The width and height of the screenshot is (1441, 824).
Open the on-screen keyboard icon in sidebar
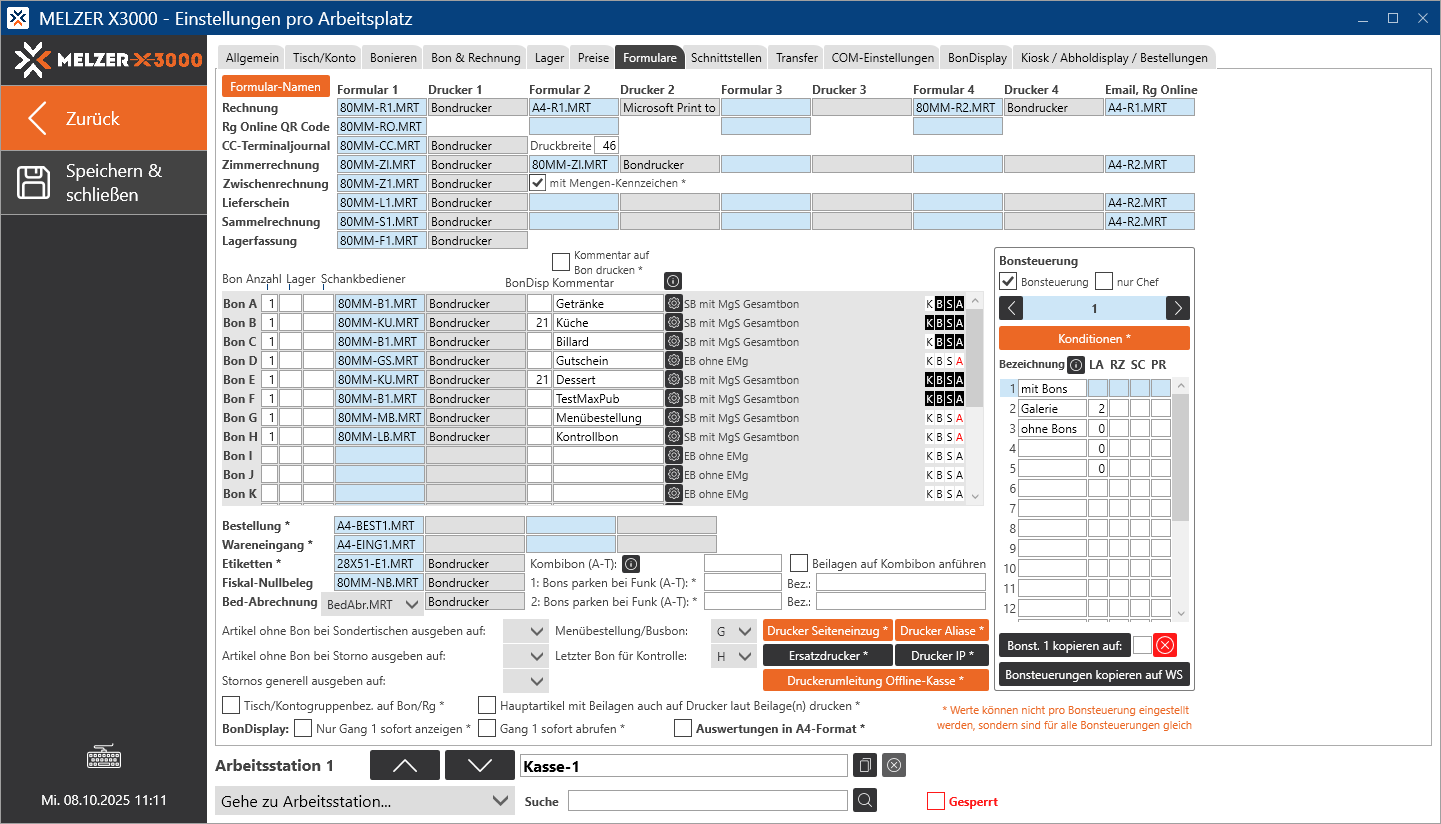(104, 757)
